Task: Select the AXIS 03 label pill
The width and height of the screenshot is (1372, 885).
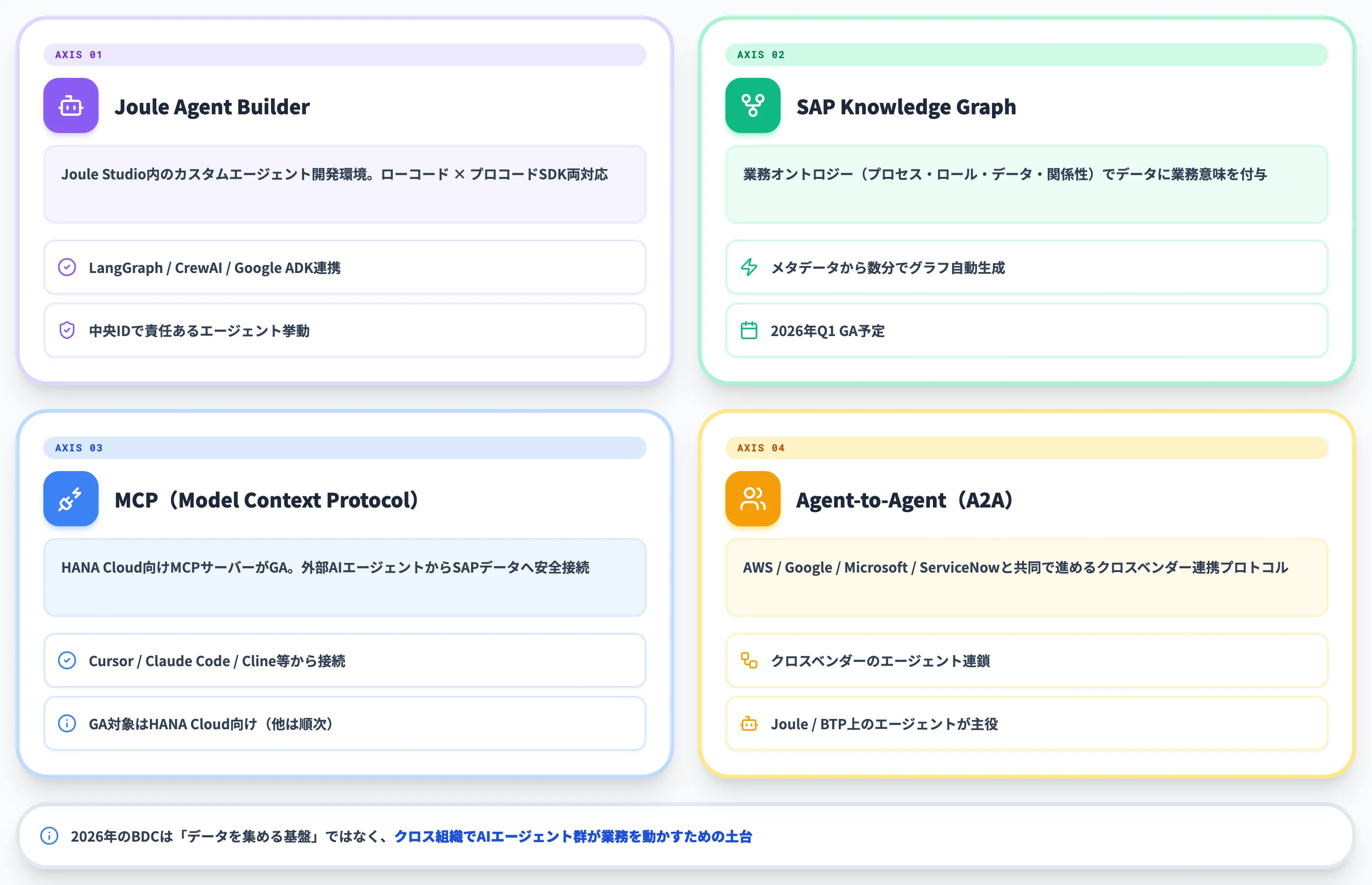Action: [345, 447]
